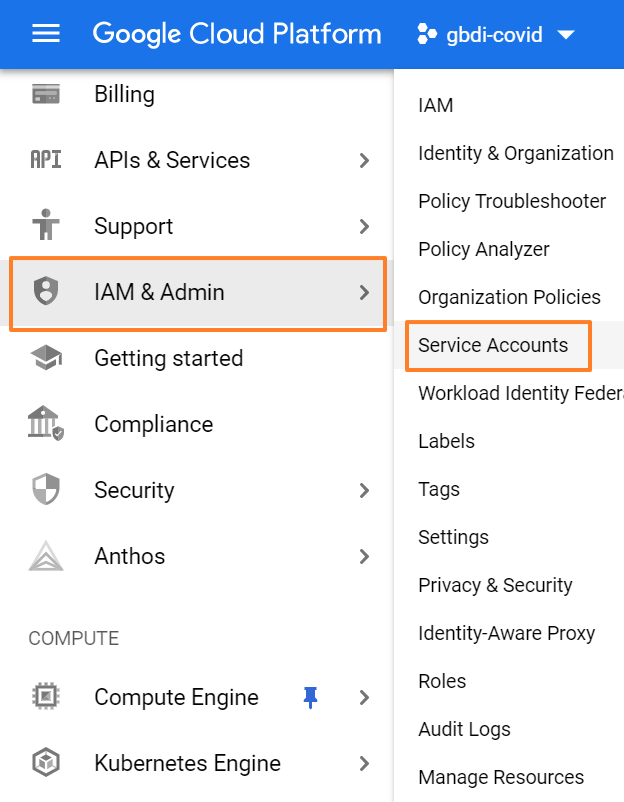Open the hamburger navigation menu

tap(46, 34)
